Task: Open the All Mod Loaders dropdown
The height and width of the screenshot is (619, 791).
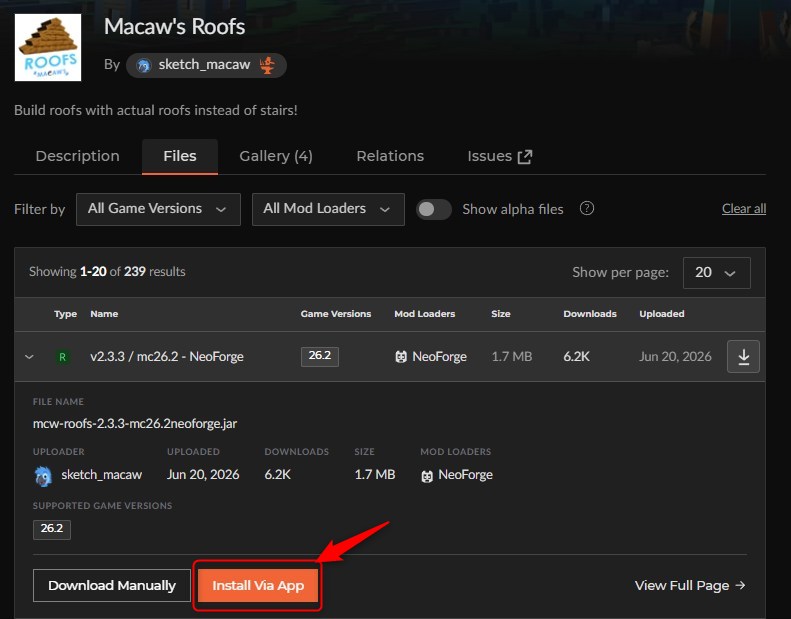Action: tap(328, 209)
